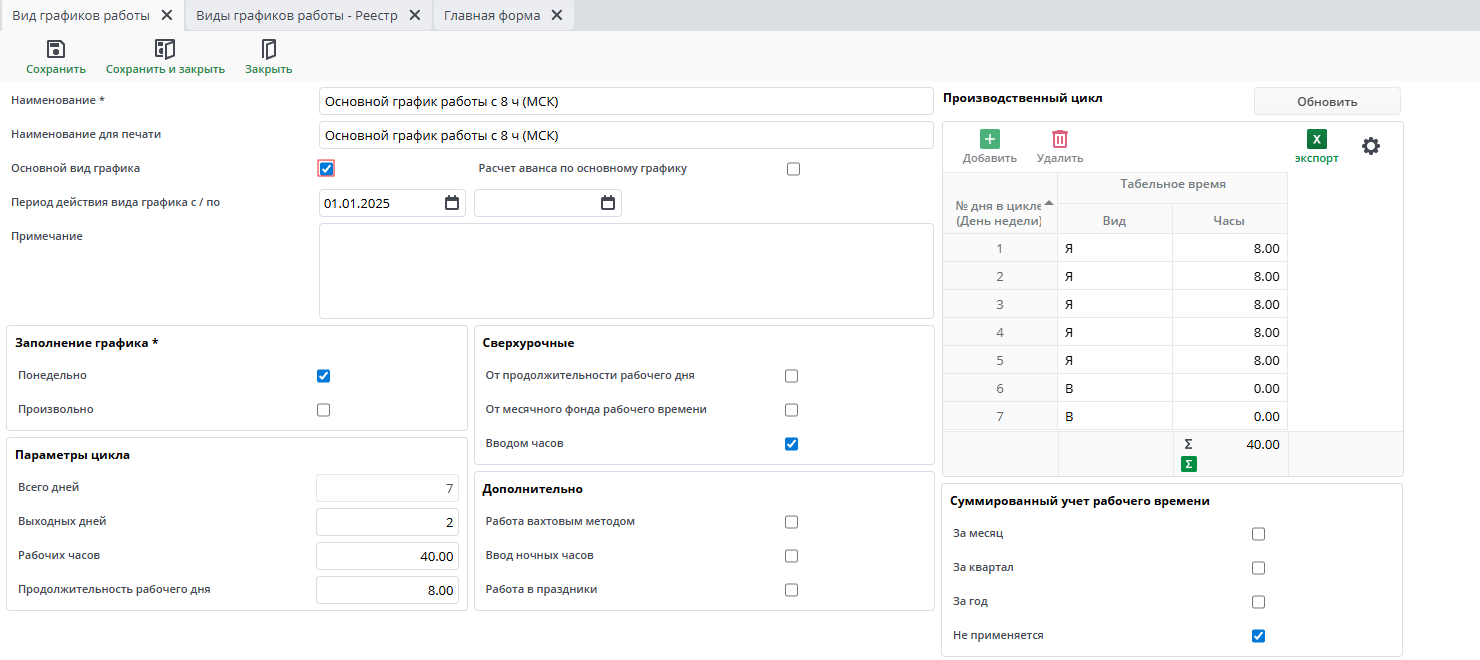
Task: Enable От продолжительности рабочего дня
Action: coord(791,376)
